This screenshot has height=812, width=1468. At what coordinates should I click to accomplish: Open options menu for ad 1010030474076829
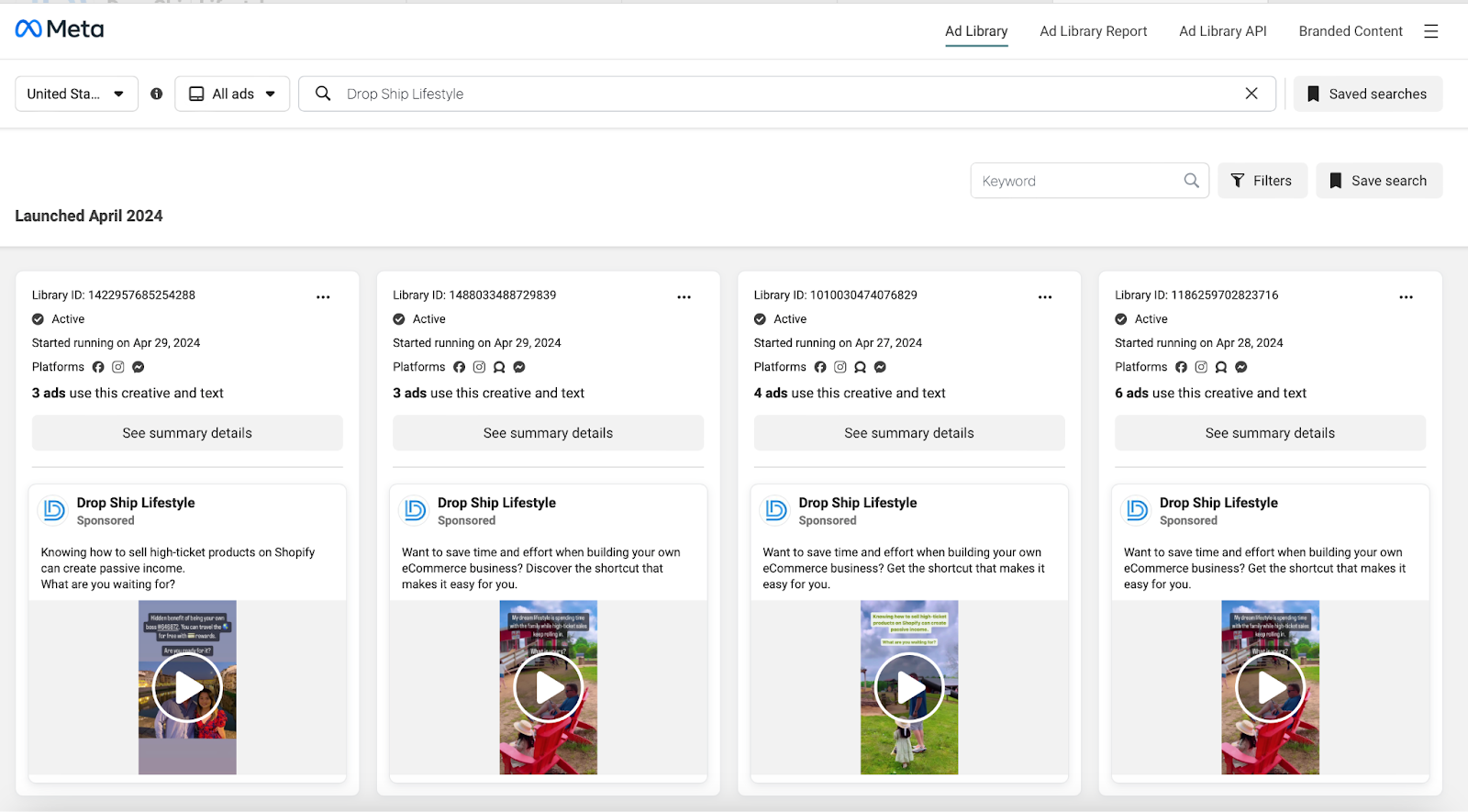point(1045,297)
